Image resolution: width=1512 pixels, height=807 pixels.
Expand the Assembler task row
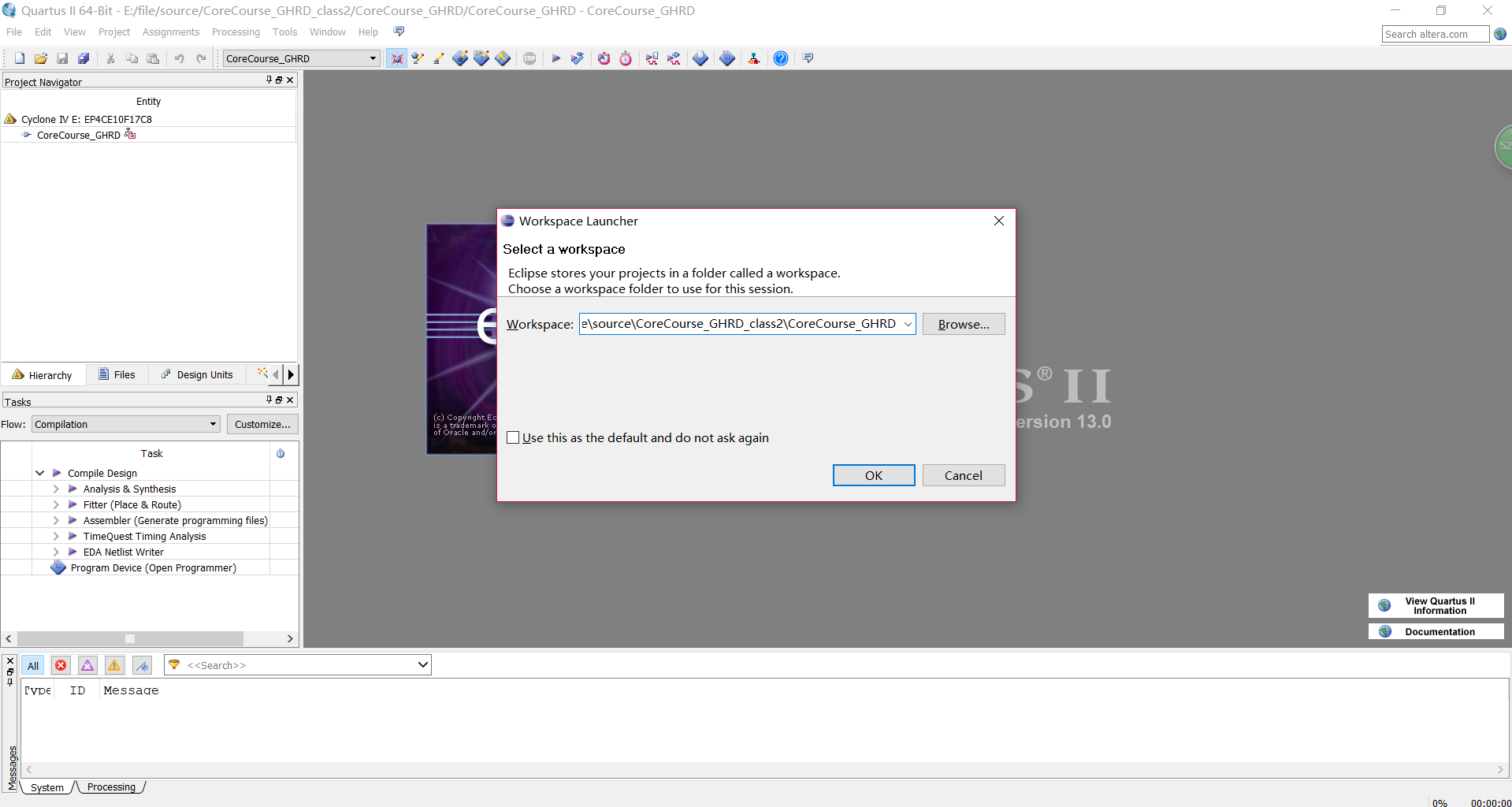pos(56,520)
